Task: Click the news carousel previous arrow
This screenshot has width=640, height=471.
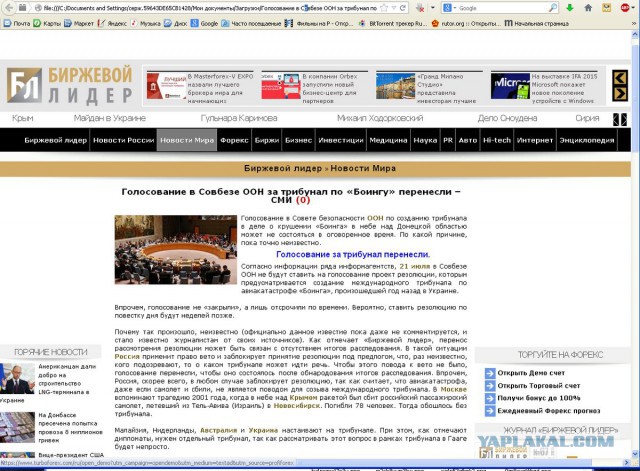Action: (x=620, y=78)
